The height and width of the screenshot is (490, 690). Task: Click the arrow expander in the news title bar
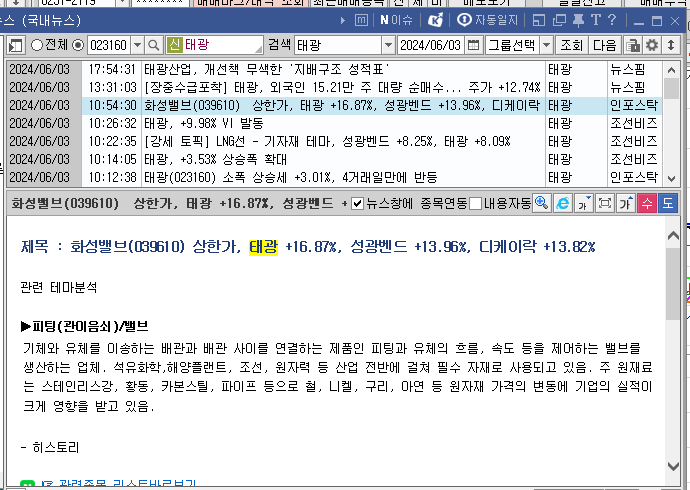coord(343,20)
